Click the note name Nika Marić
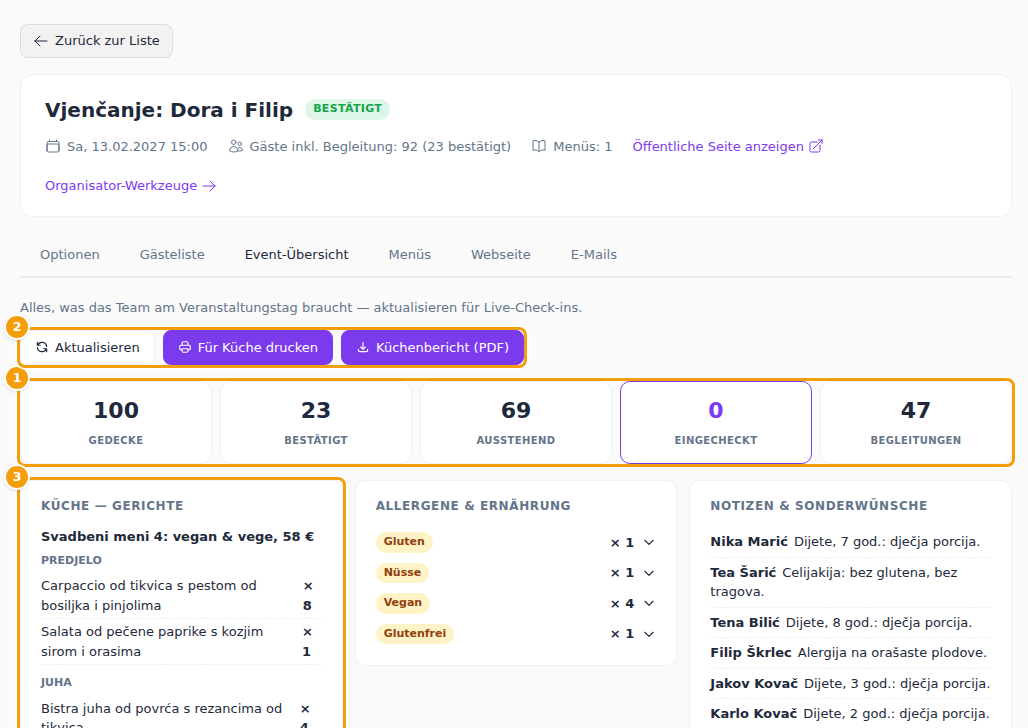1028x728 pixels. pyautogui.click(x=749, y=542)
